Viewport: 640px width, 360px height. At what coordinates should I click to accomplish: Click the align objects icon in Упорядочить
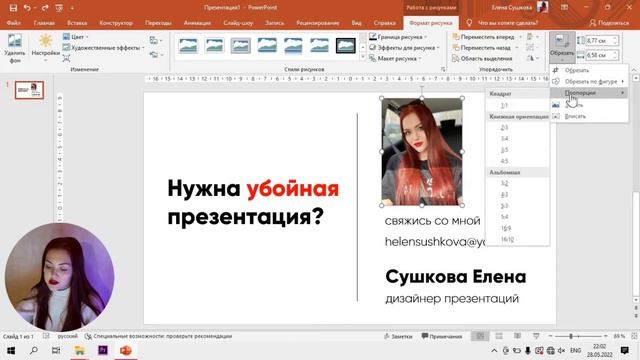click(x=532, y=37)
